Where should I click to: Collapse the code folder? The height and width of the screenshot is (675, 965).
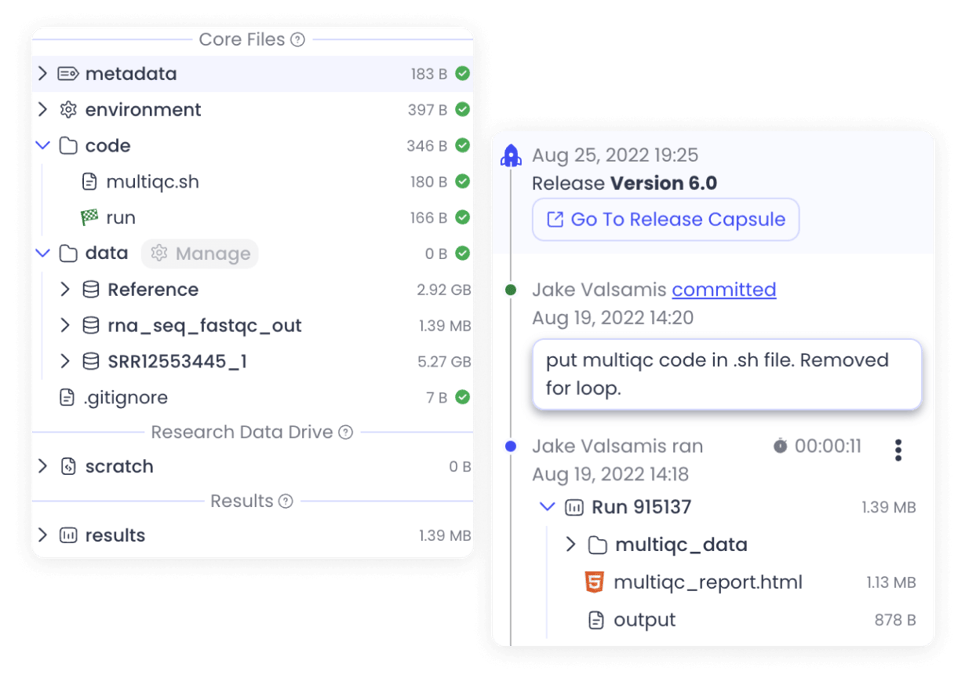click(x=42, y=145)
